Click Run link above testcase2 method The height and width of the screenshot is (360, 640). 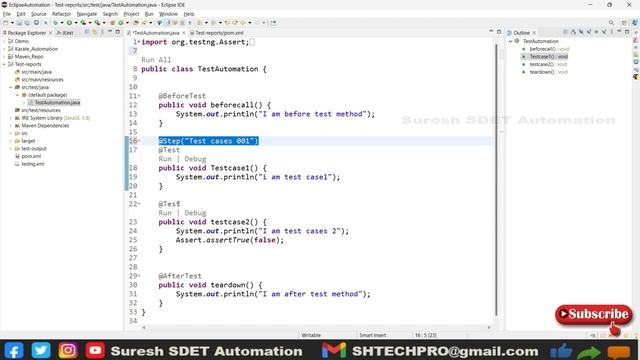tap(165, 213)
